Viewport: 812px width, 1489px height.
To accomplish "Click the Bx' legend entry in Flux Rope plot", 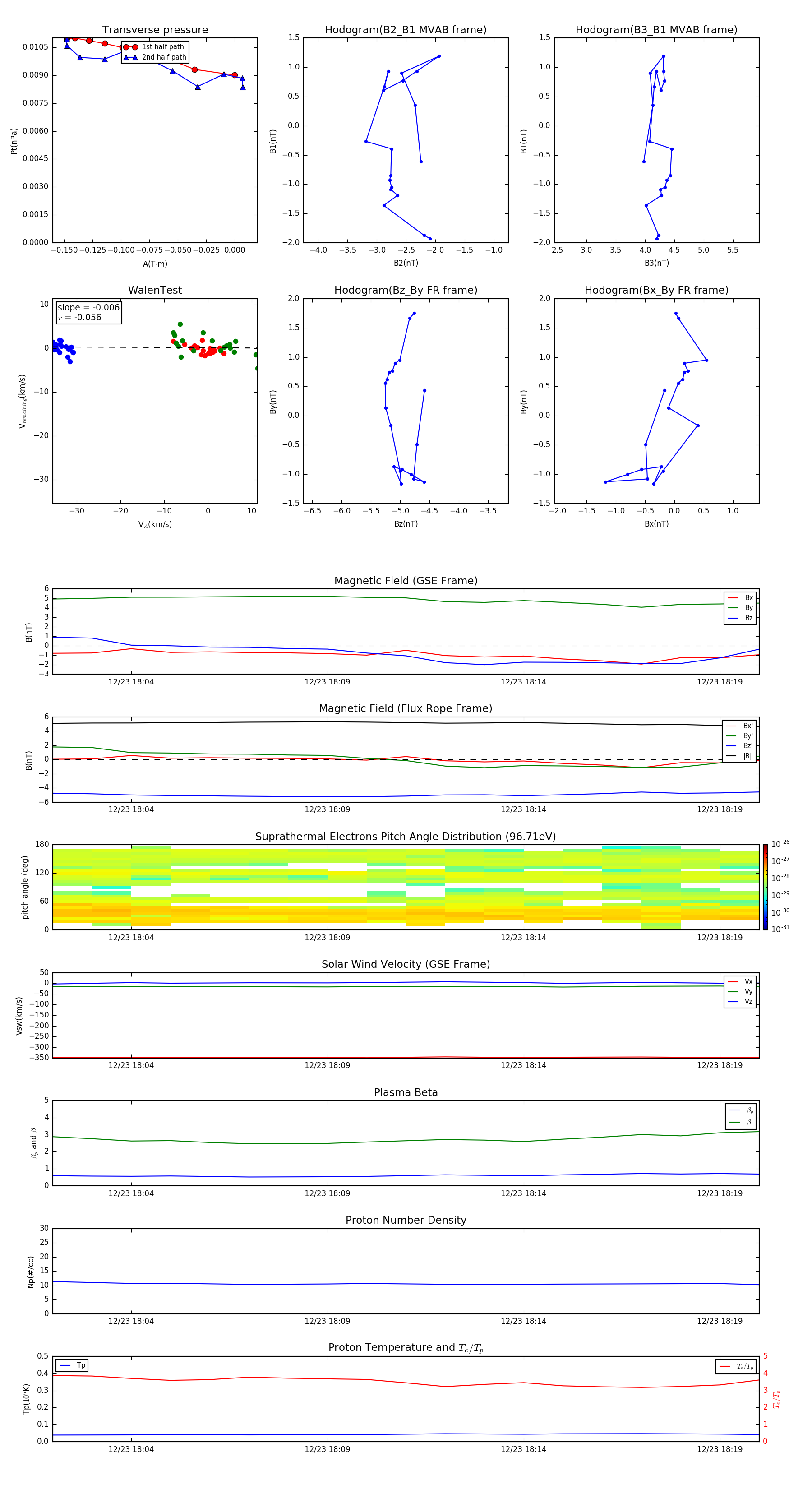I will [x=739, y=726].
